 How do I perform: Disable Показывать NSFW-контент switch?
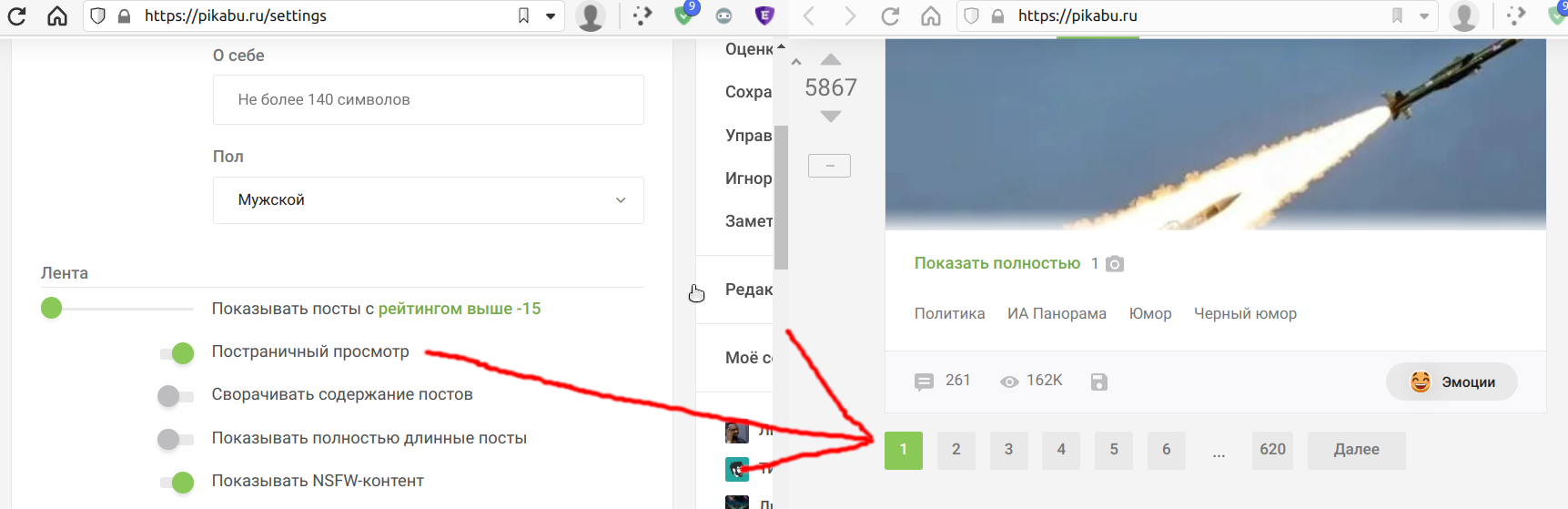pyautogui.click(x=177, y=482)
